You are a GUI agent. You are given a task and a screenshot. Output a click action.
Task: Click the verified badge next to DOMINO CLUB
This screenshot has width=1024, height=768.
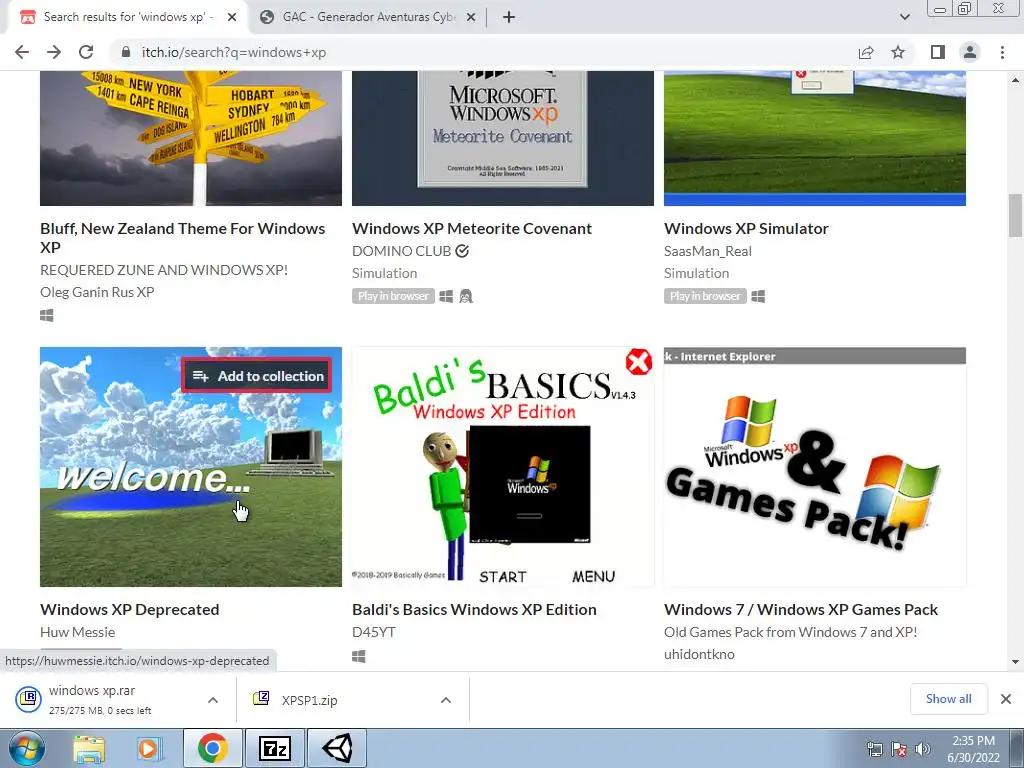pos(462,251)
